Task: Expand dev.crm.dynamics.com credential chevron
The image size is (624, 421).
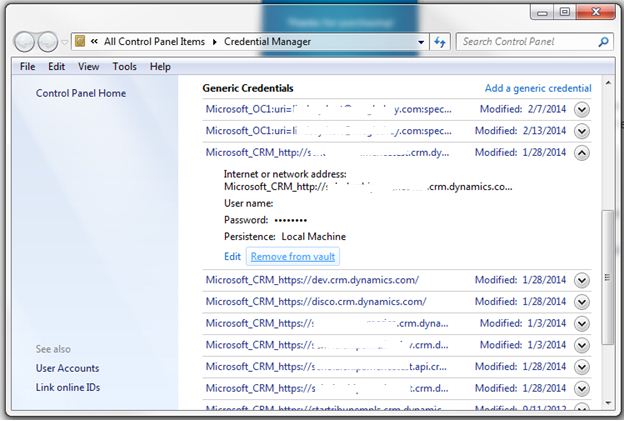Action: point(582,281)
